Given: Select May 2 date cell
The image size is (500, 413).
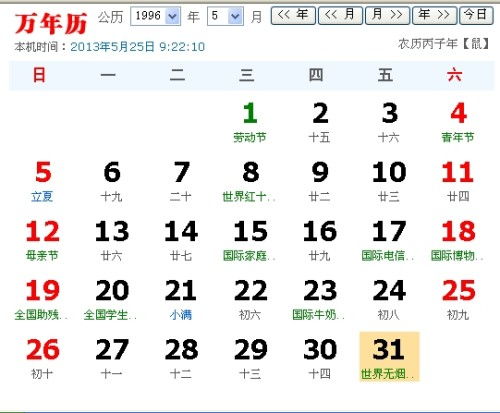Looking at the screenshot, I should [319, 123].
